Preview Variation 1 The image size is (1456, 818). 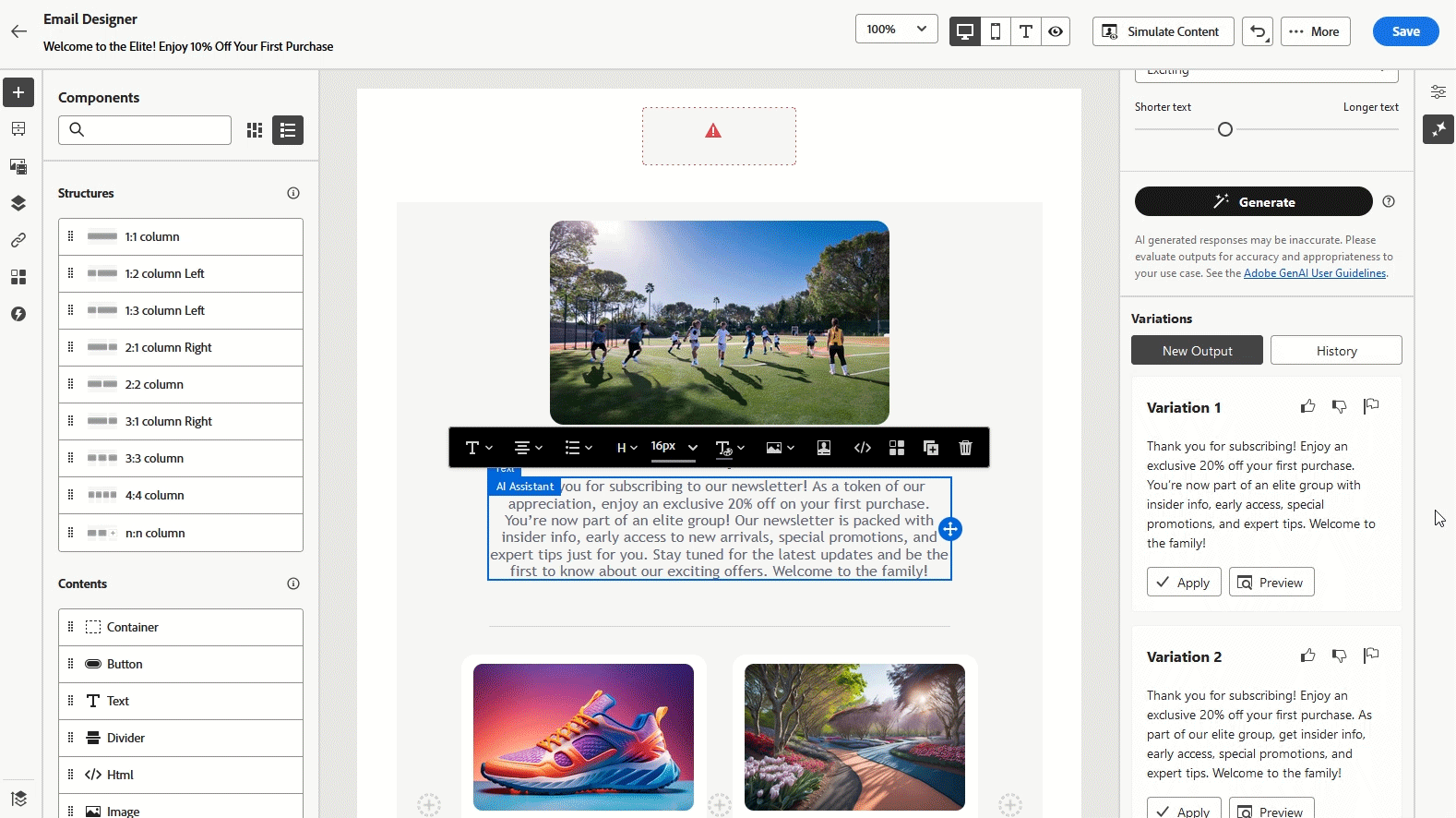click(1271, 583)
